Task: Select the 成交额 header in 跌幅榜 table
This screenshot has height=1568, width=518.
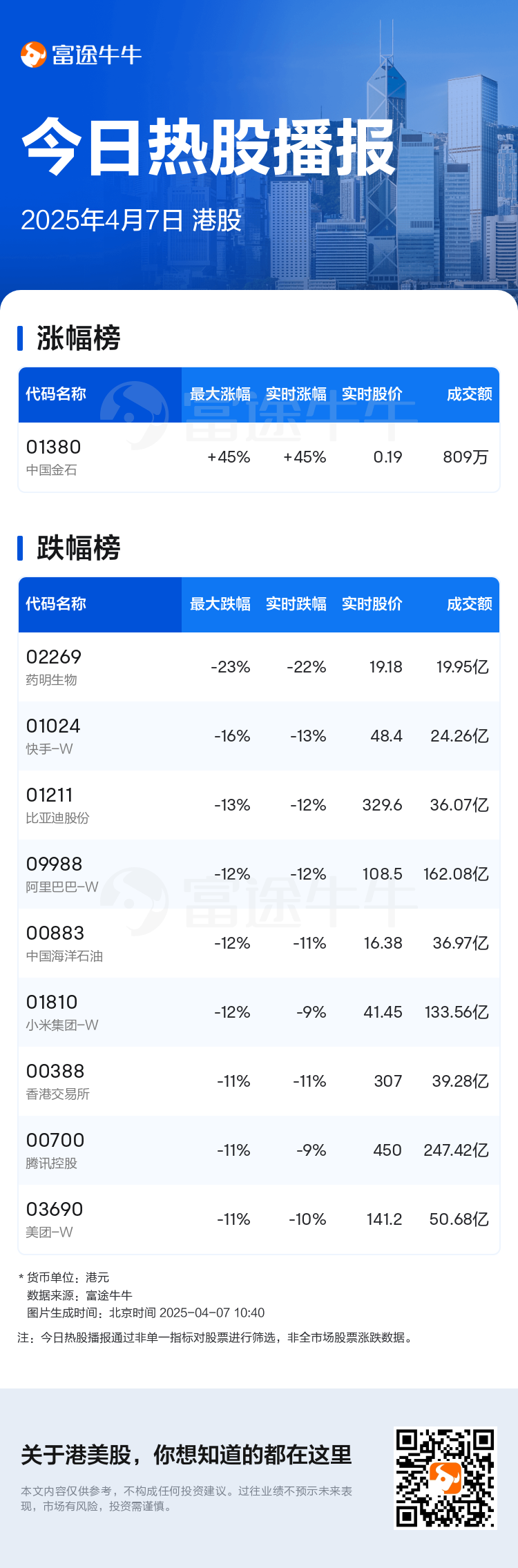Action: (x=470, y=604)
